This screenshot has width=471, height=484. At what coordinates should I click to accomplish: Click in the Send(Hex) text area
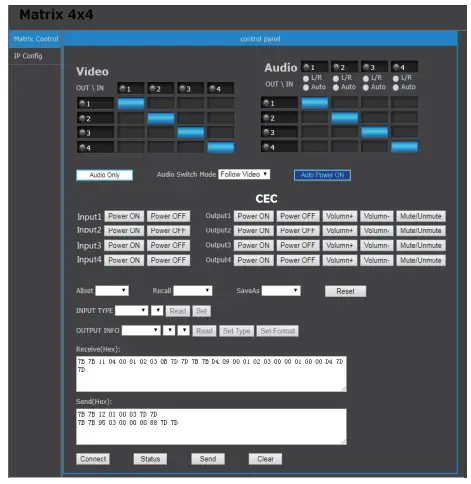(x=211, y=427)
